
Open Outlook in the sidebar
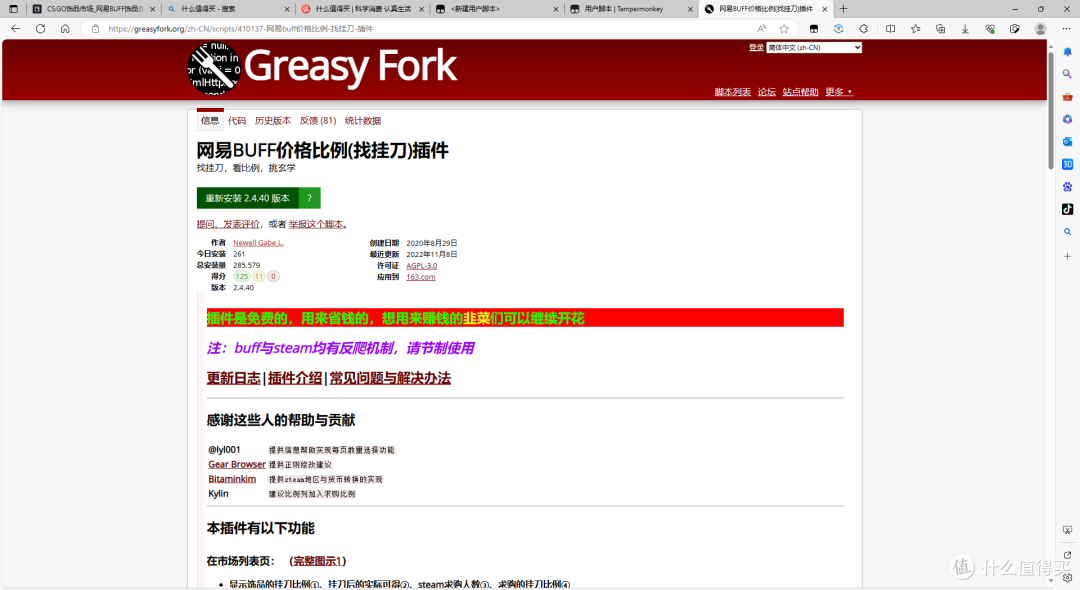(1067, 141)
